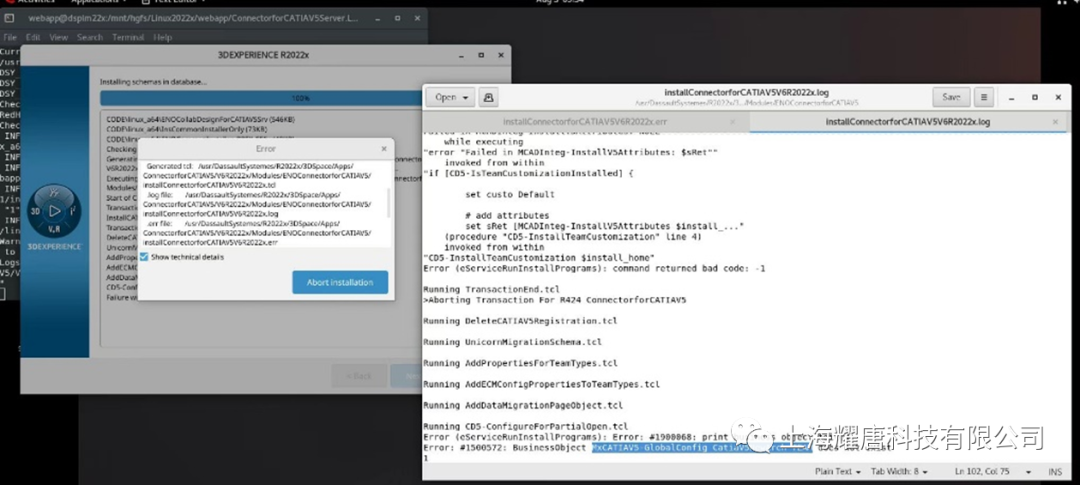This screenshot has width=1080, height=485.
Task: Click line 'Running AddECMConfigPropertiesToTeamTypes.tcl'
Action: click(x=541, y=384)
